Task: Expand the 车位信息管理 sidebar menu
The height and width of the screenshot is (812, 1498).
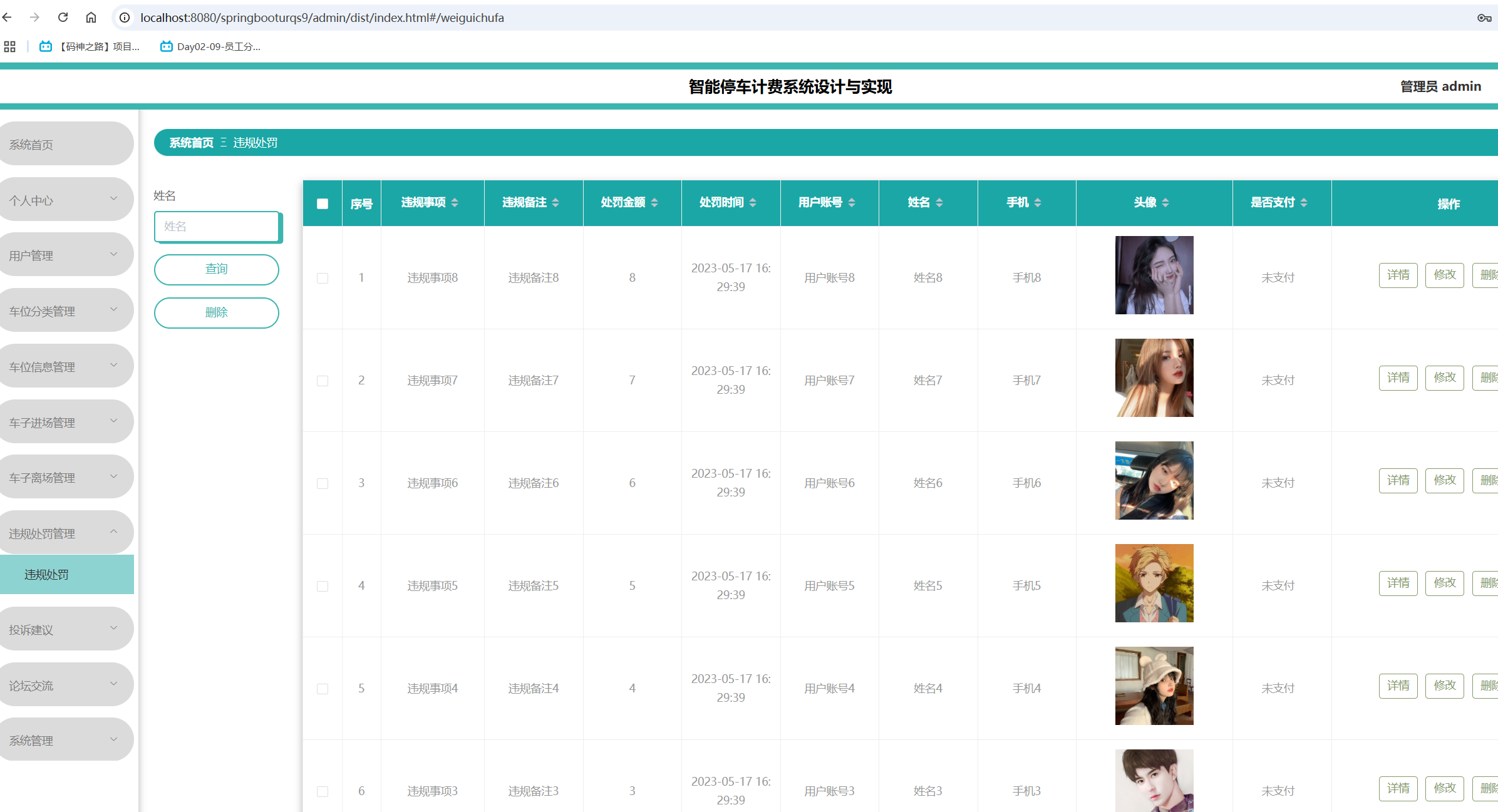Action: [x=66, y=366]
